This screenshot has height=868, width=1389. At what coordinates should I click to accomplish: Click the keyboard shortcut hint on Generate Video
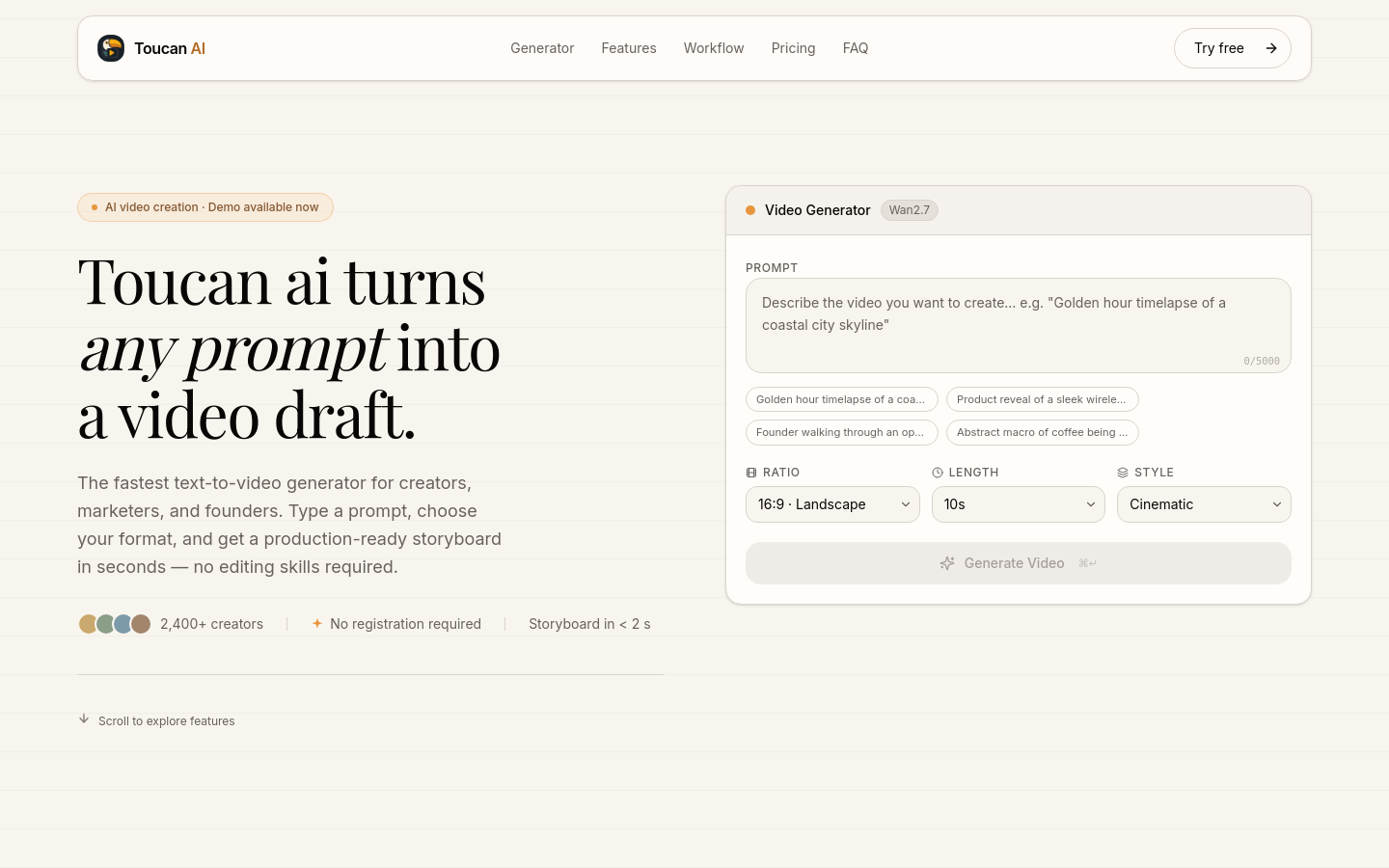[1087, 563]
